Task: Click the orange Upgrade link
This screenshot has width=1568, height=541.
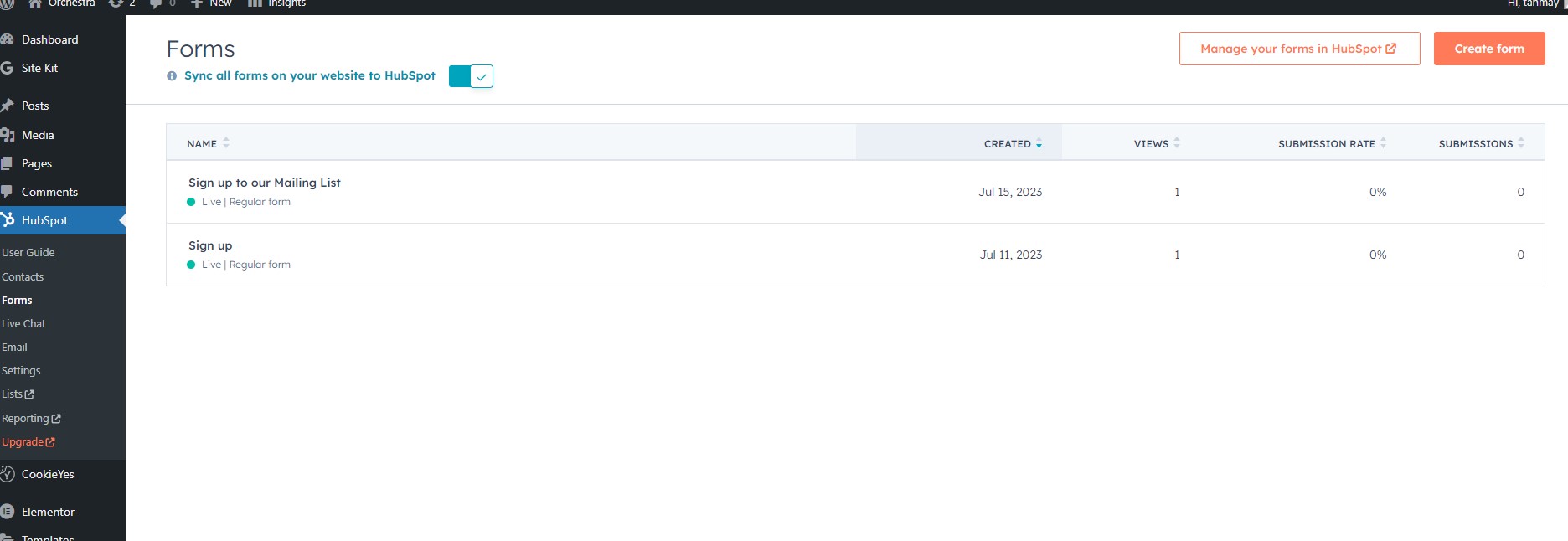Action: (28, 441)
